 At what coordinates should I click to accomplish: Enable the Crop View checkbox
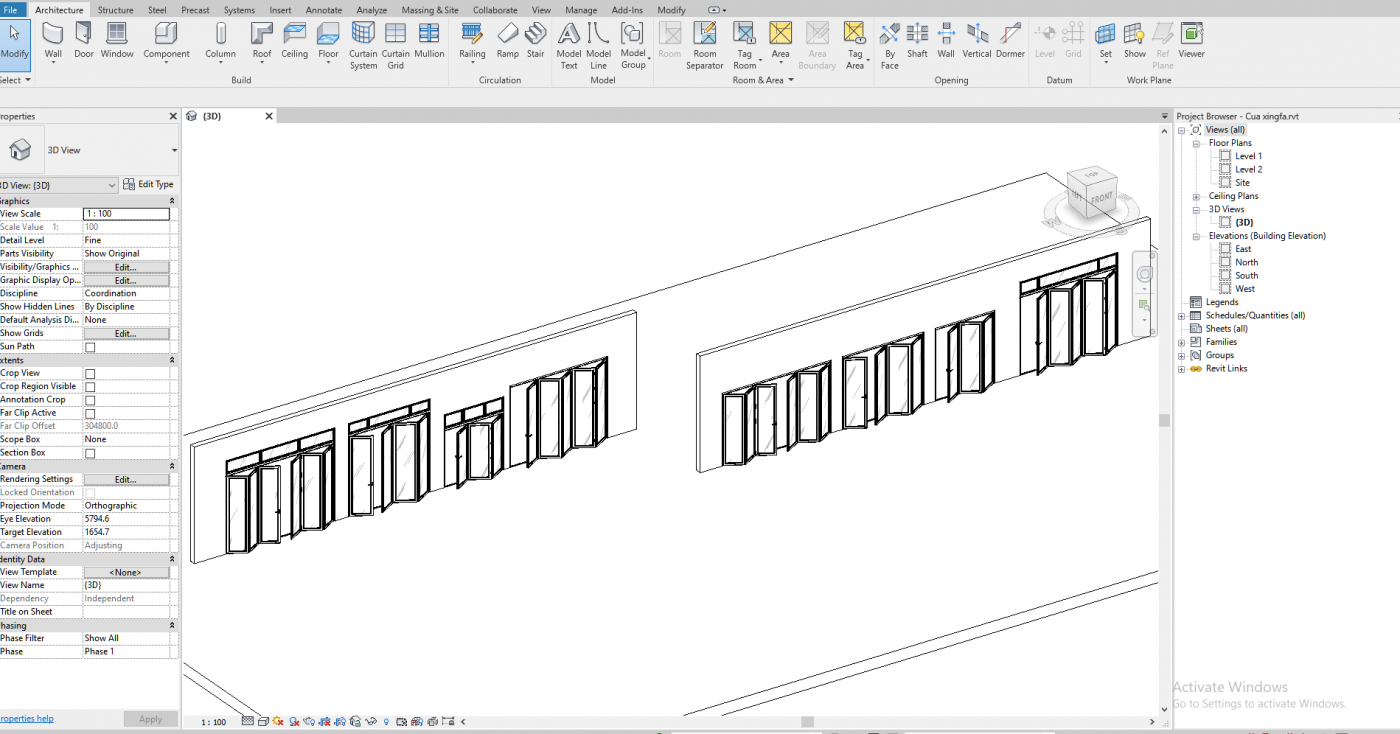pyautogui.click(x=88, y=372)
